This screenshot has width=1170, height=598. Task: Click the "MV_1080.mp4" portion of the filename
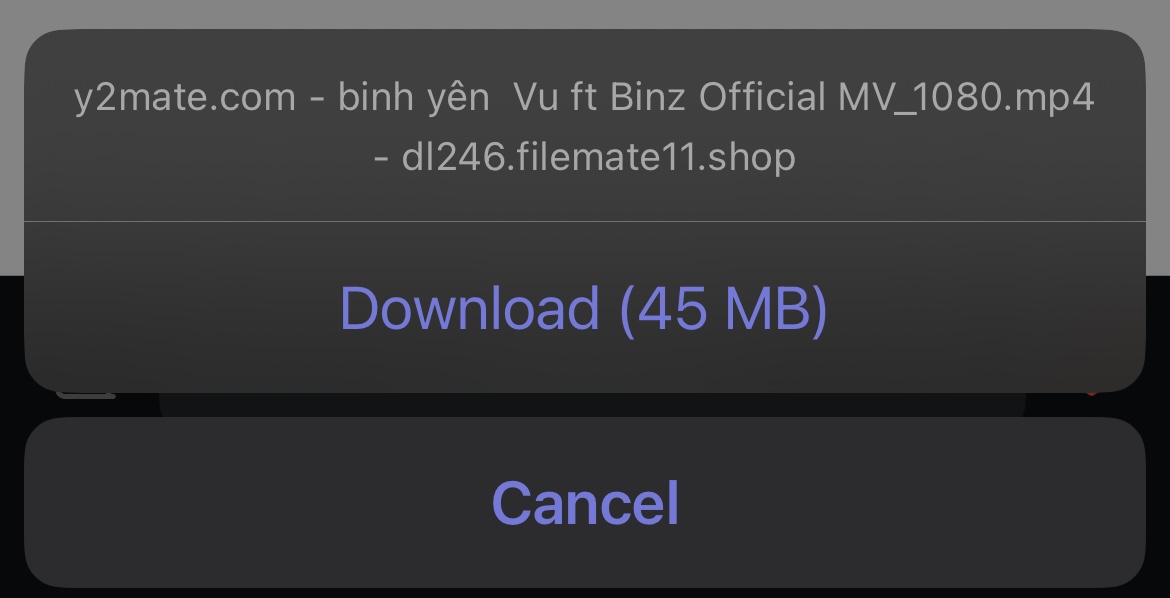point(966,98)
